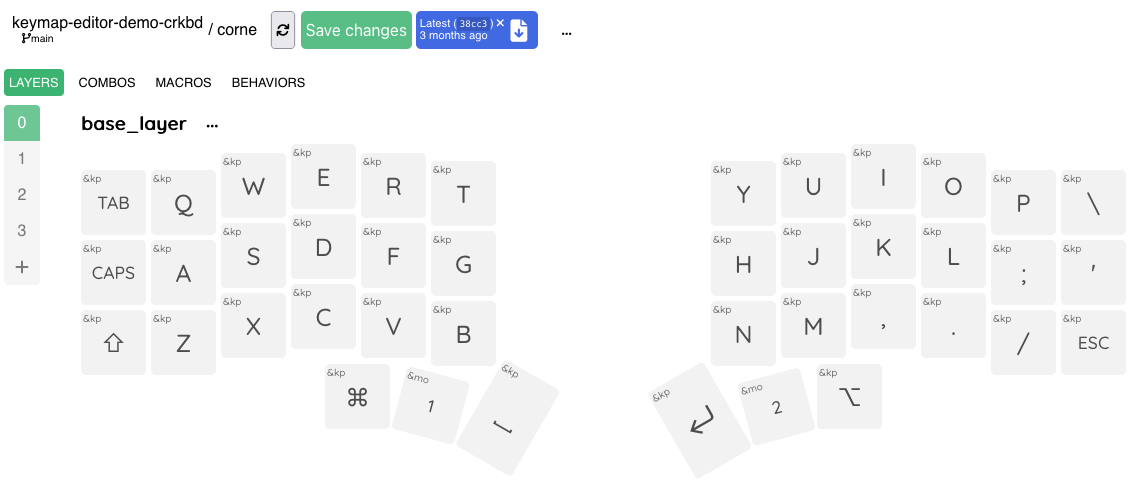Select the space bar thumb key
The height and width of the screenshot is (486, 1146).
tap(507, 418)
